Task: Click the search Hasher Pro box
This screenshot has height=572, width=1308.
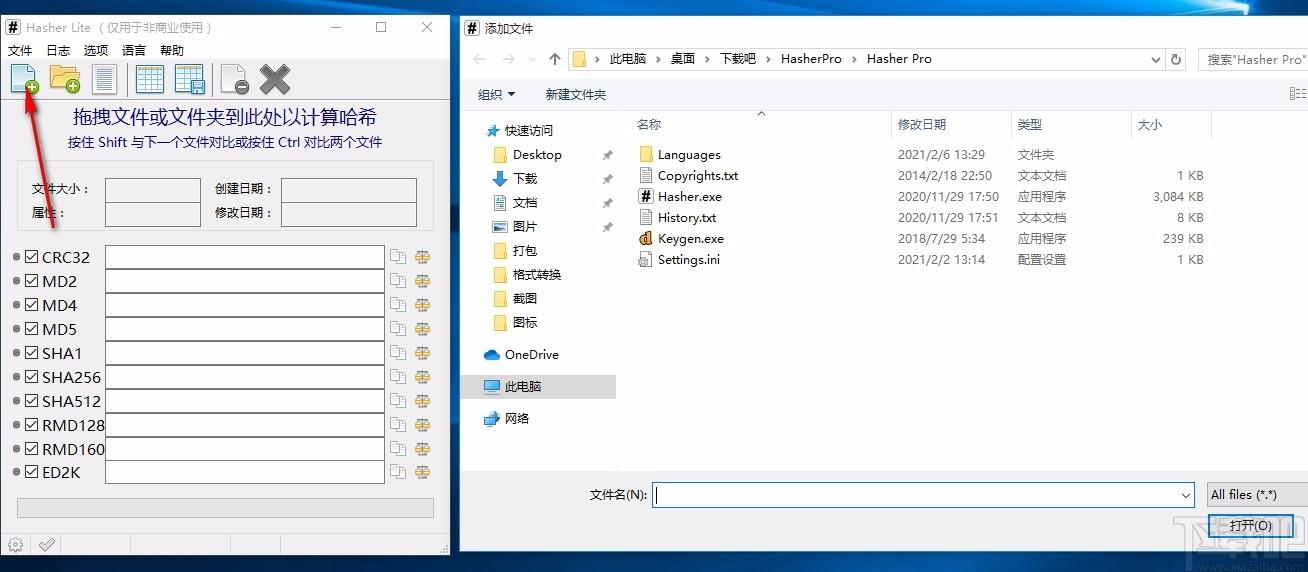Action: pos(1253,59)
